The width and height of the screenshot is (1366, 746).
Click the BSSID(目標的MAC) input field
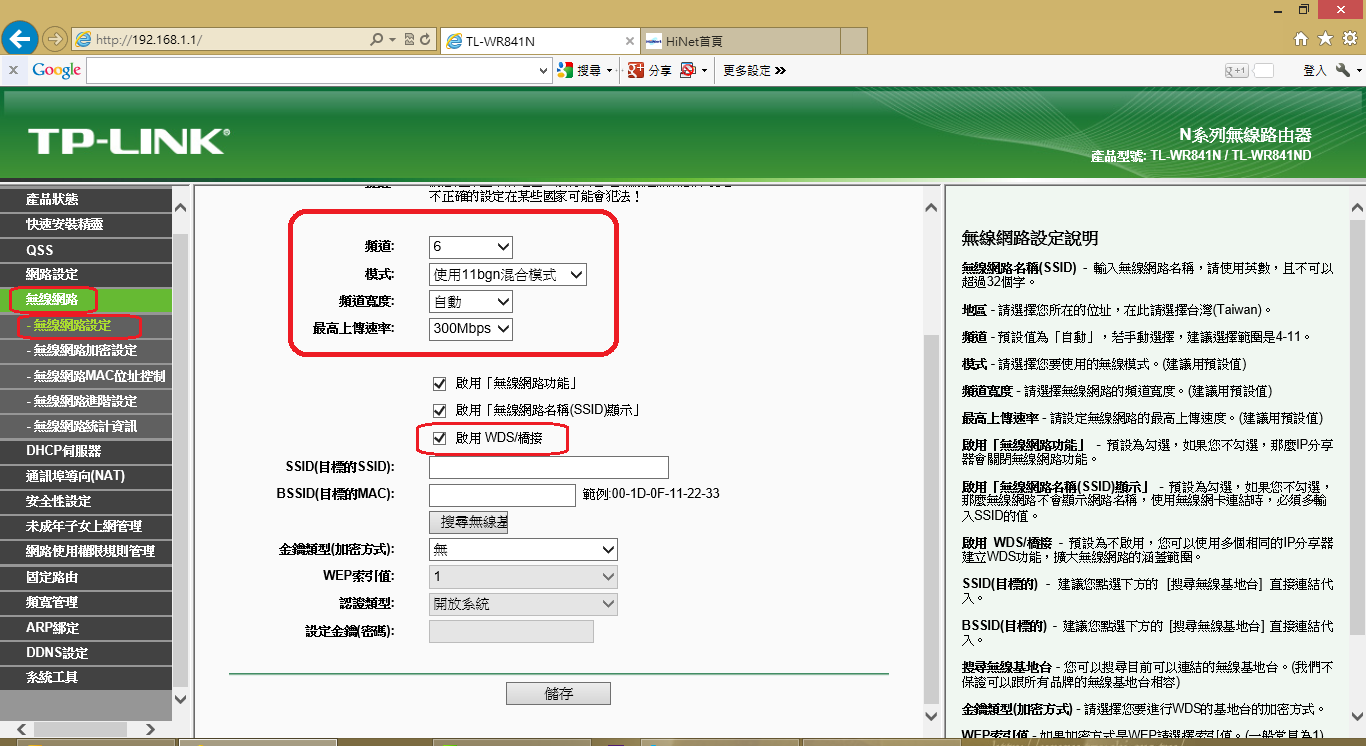[x=502, y=495]
